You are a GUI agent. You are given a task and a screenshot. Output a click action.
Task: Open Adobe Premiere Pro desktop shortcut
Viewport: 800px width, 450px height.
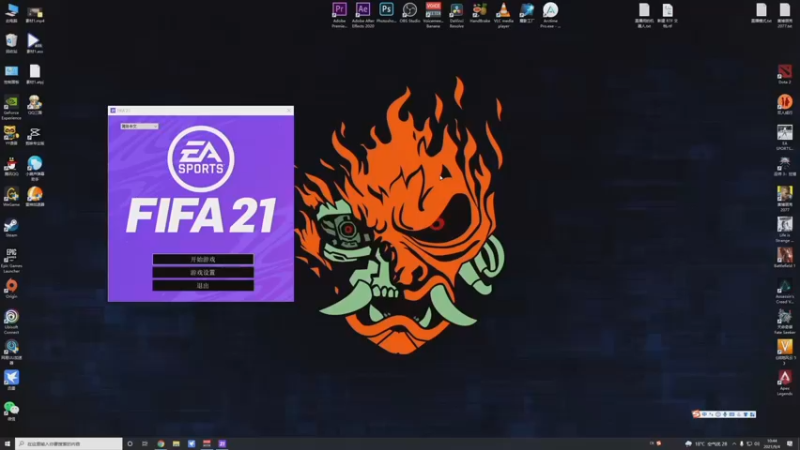339,14
